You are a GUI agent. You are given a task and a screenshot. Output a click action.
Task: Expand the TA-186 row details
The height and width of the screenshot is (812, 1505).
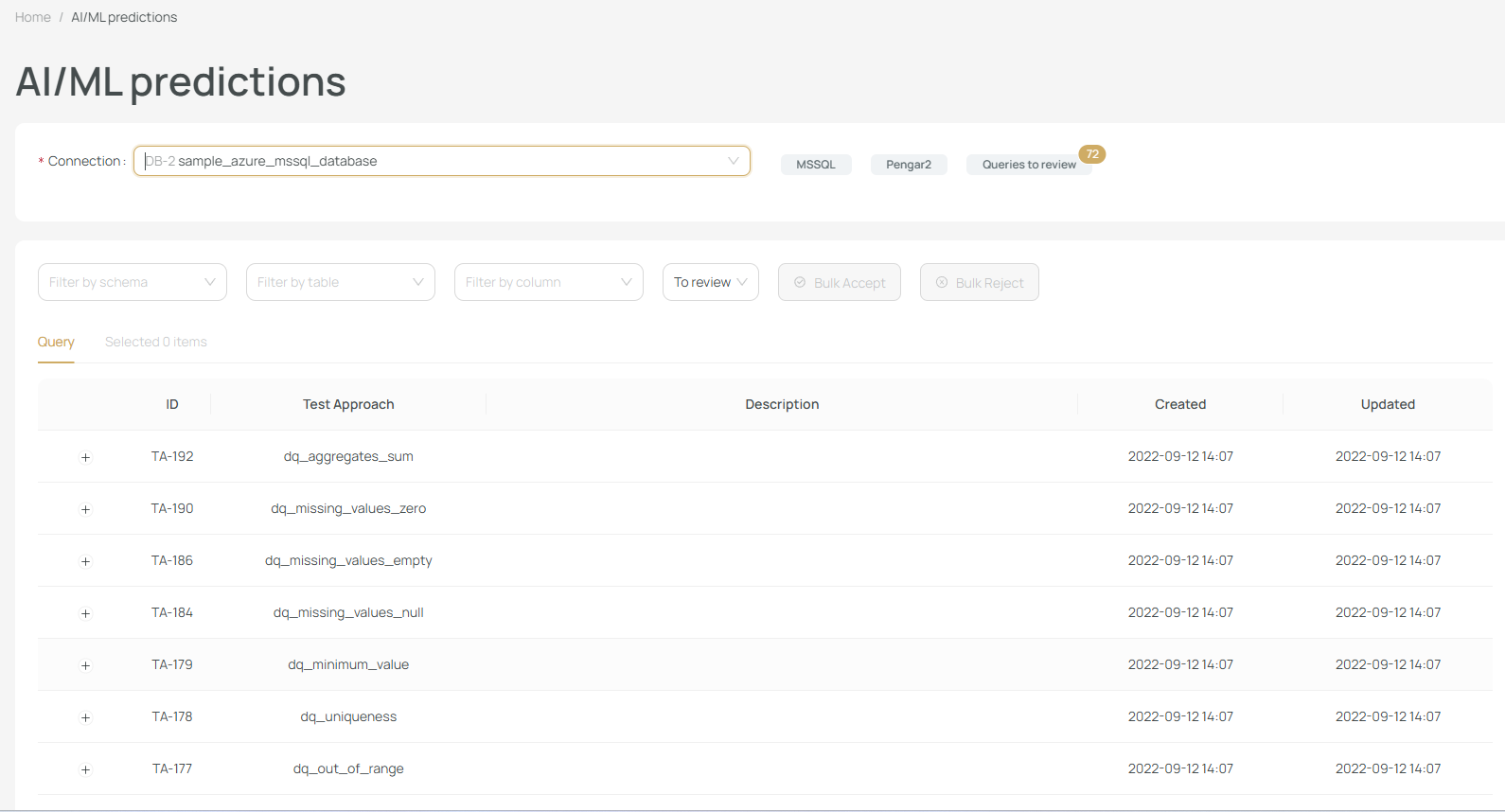85,561
